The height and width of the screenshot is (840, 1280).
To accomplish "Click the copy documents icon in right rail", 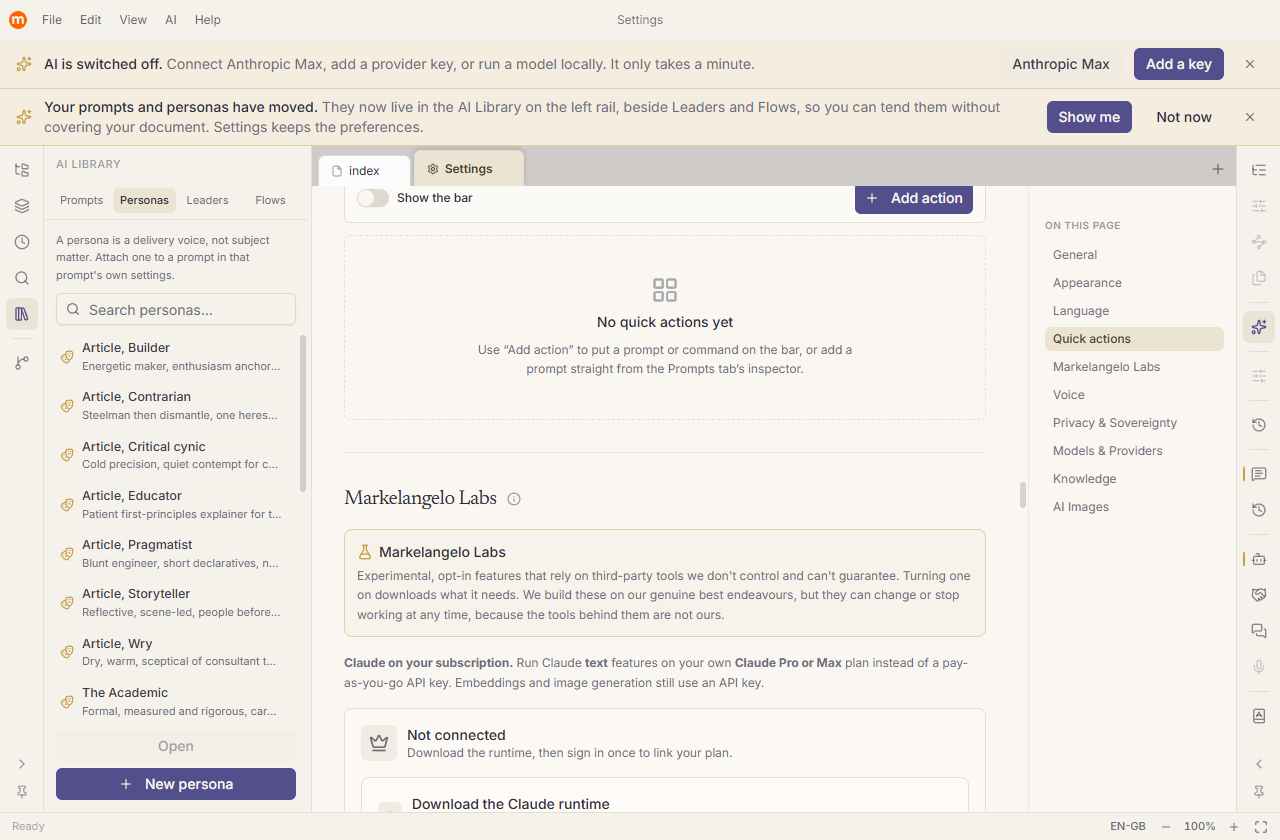I will tap(1259, 278).
